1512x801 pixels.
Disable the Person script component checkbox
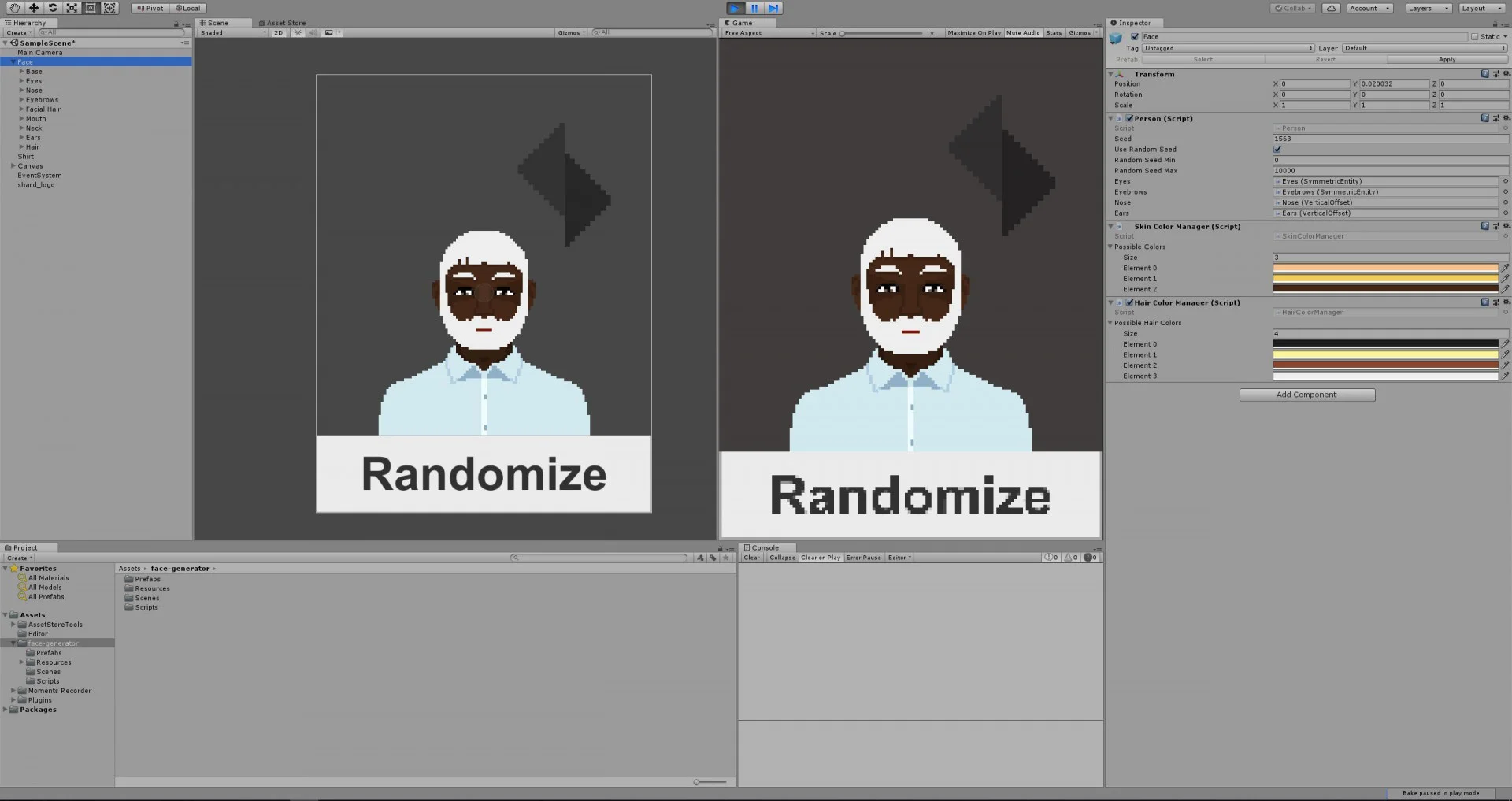[x=1130, y=118]
